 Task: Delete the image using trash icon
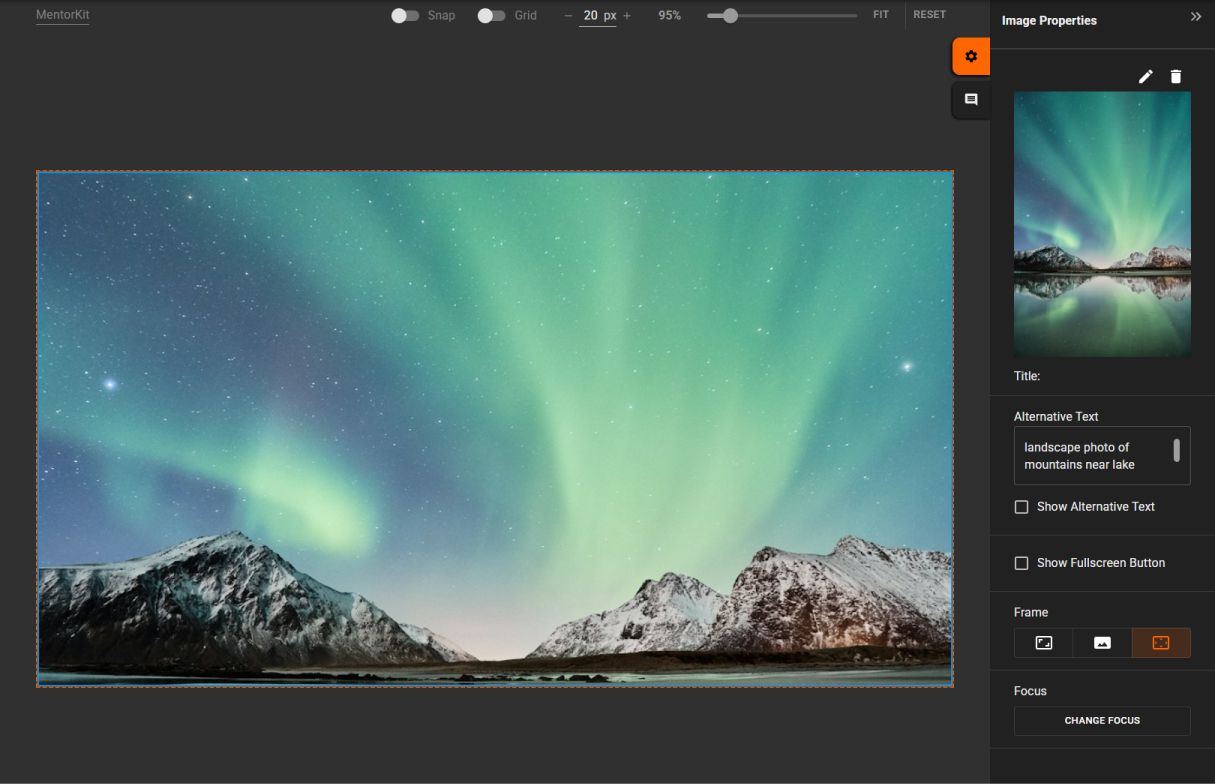coord(1176,77)
